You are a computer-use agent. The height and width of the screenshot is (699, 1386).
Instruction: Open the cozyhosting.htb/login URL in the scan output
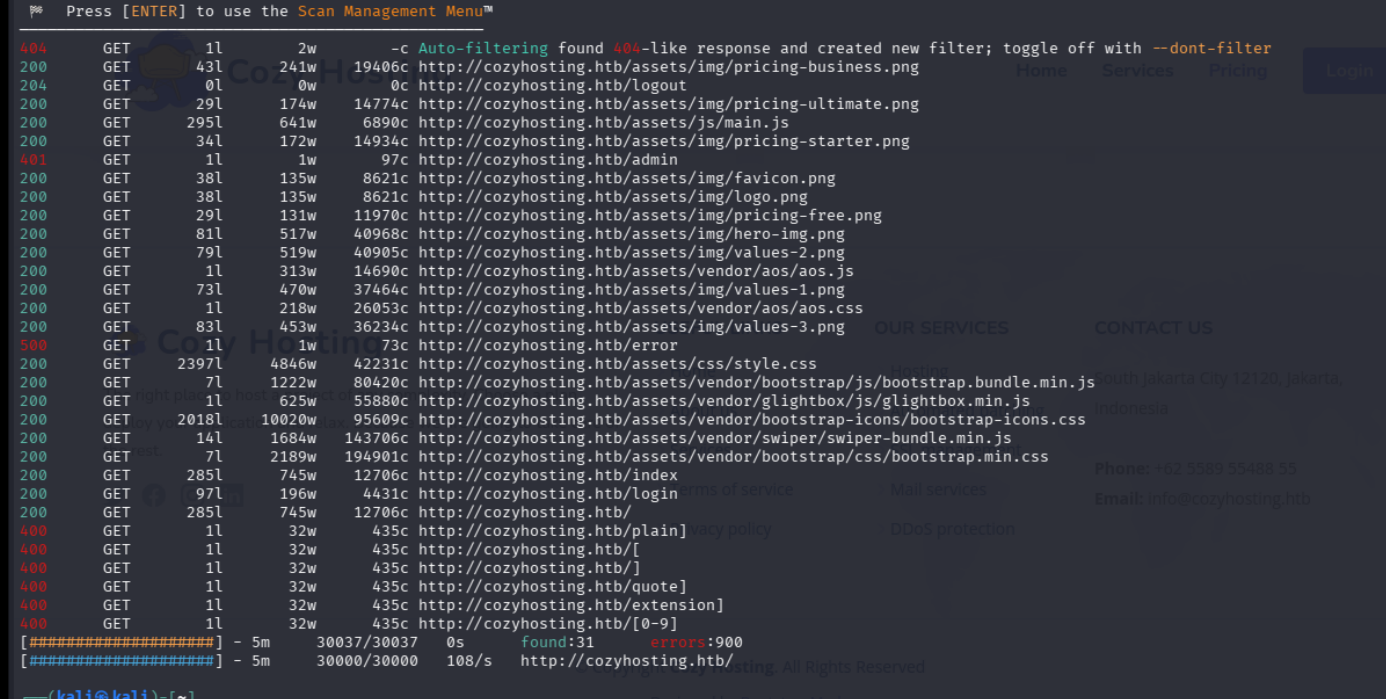pos(547,493)
